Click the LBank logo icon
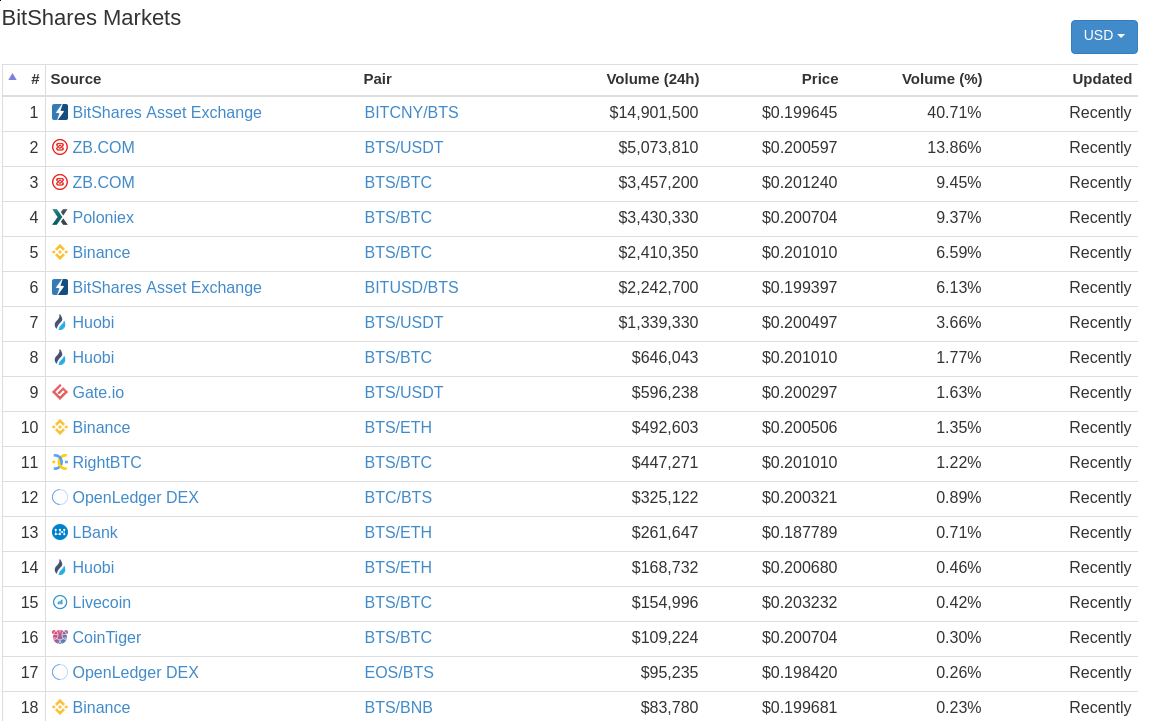The width and height of the screenshot is (1158, 721). (60, 532)
